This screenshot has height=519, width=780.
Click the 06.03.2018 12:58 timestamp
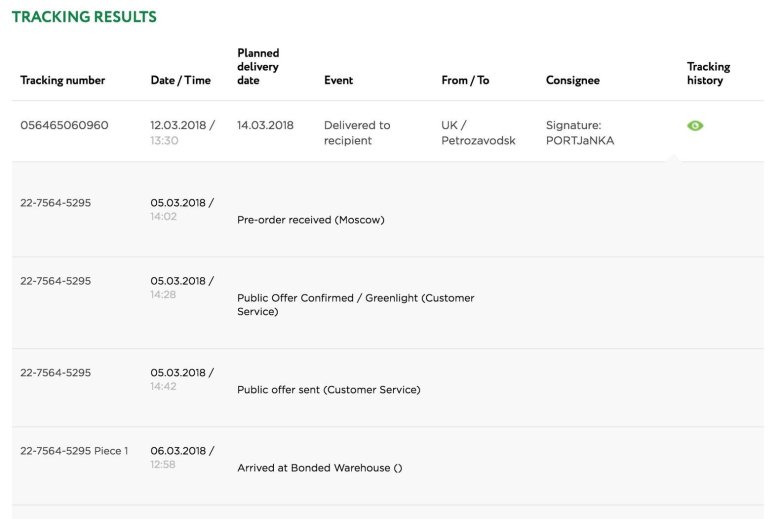(x=181, y=457)
